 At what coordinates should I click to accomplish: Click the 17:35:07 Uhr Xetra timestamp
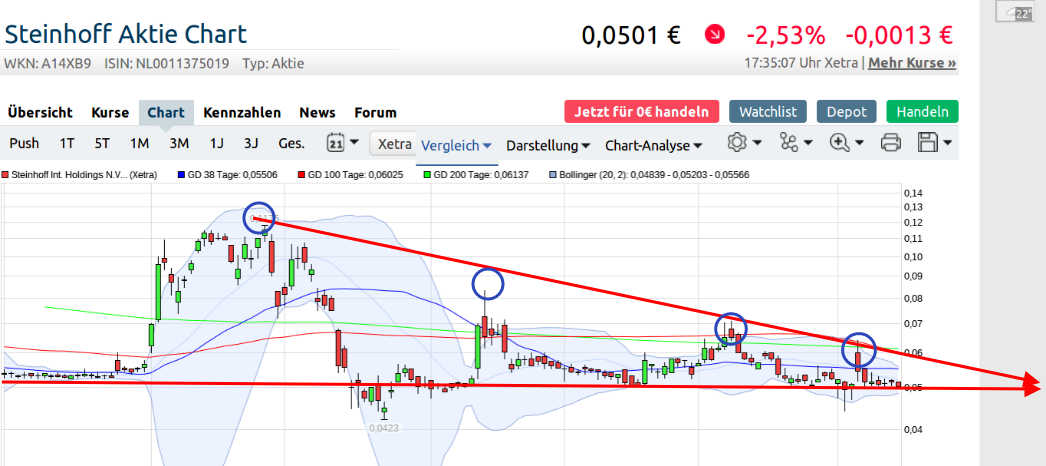pos(801,63)
